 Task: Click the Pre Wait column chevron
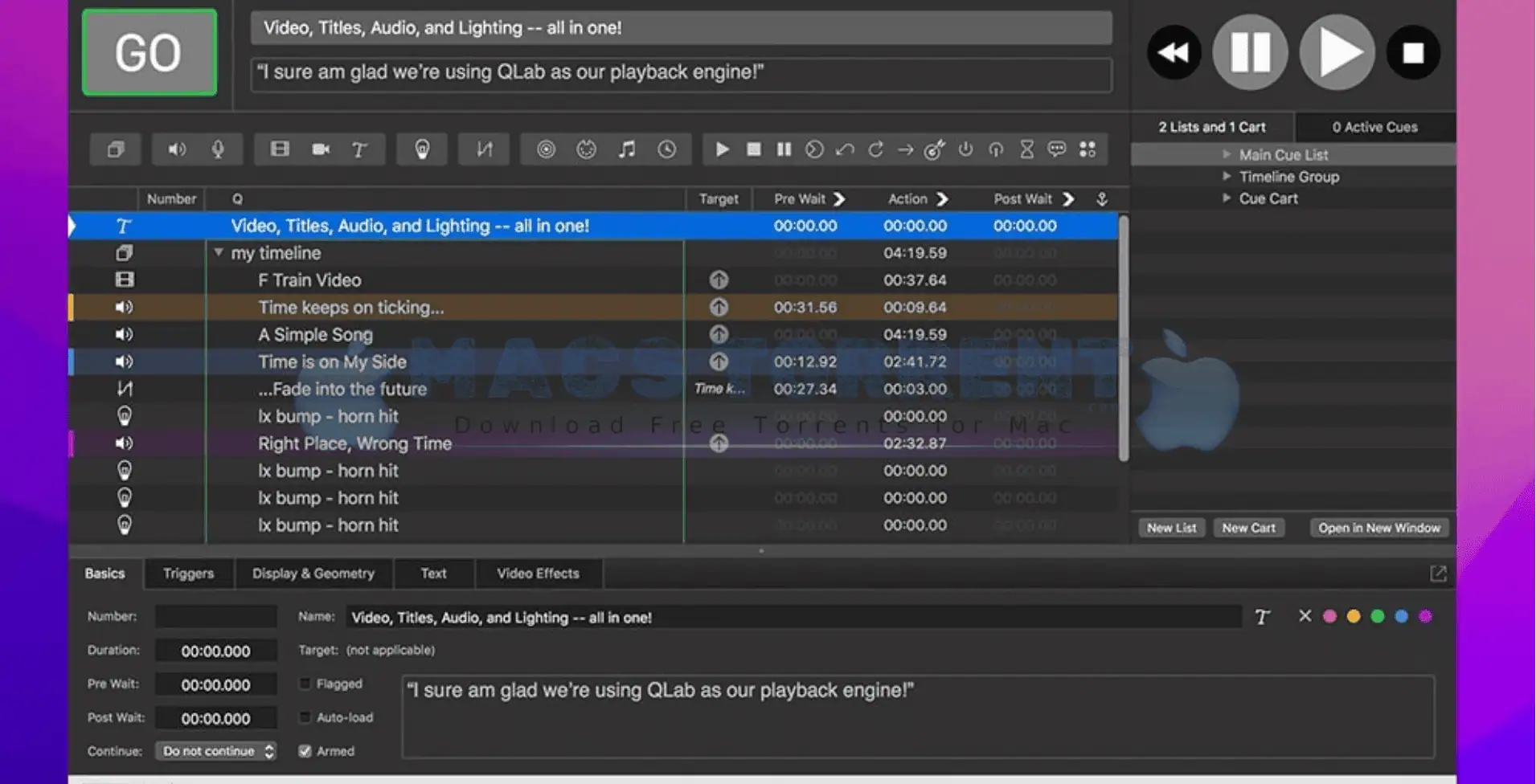pos(839,198)
